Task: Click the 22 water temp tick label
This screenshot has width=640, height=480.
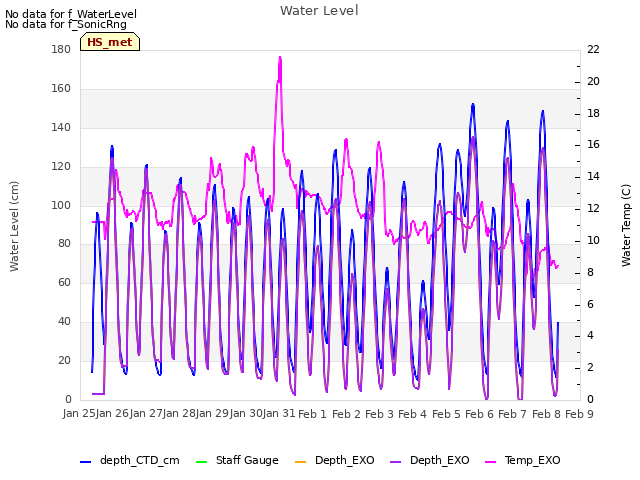Action: point(593,49)
